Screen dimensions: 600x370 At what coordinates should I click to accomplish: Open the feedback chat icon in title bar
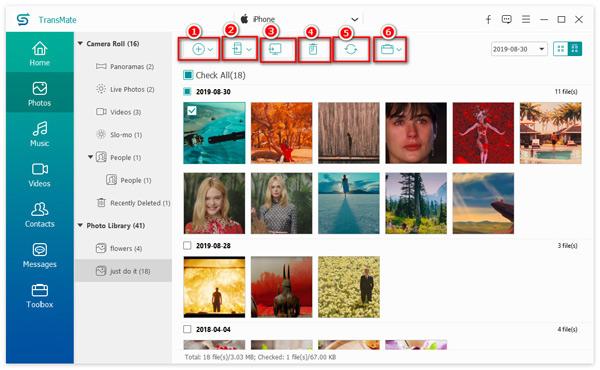(x=506, y=19)
